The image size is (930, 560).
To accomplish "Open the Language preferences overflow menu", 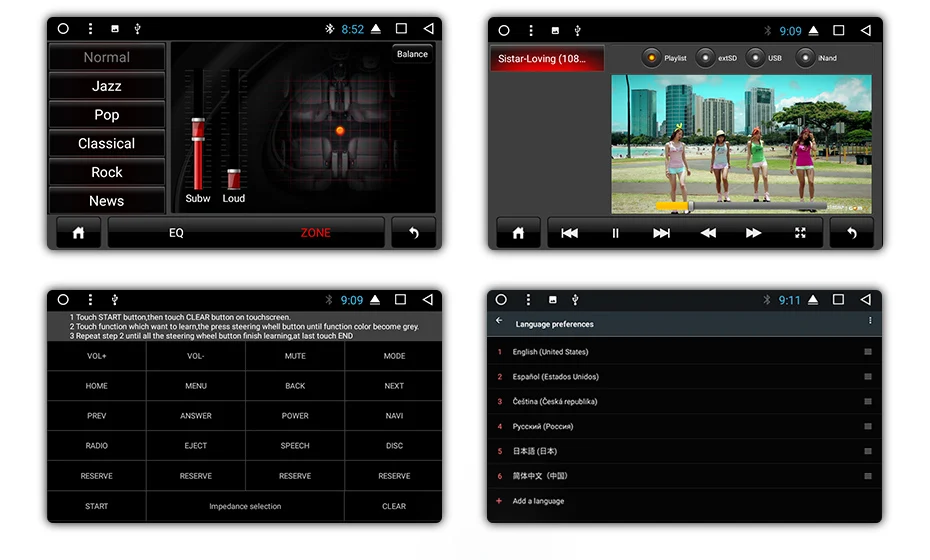I will pos(870,320).
